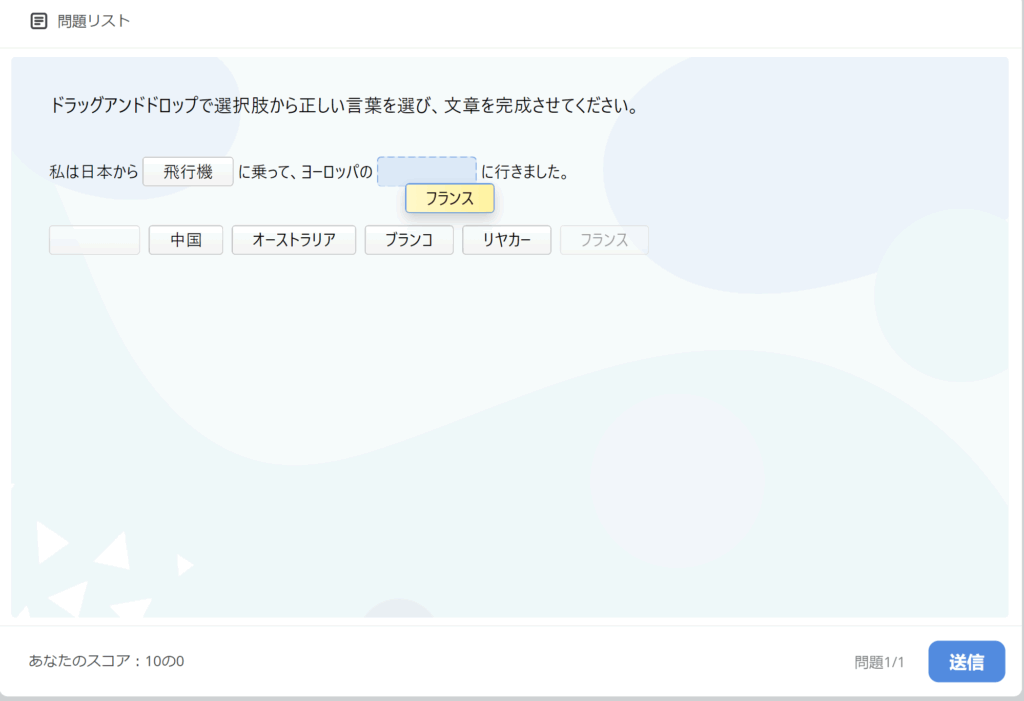The height and width of the screenshot is (701, 1024).
Task: Select the yellow highlighted フランス chip
Action: (x=449, y=199)
